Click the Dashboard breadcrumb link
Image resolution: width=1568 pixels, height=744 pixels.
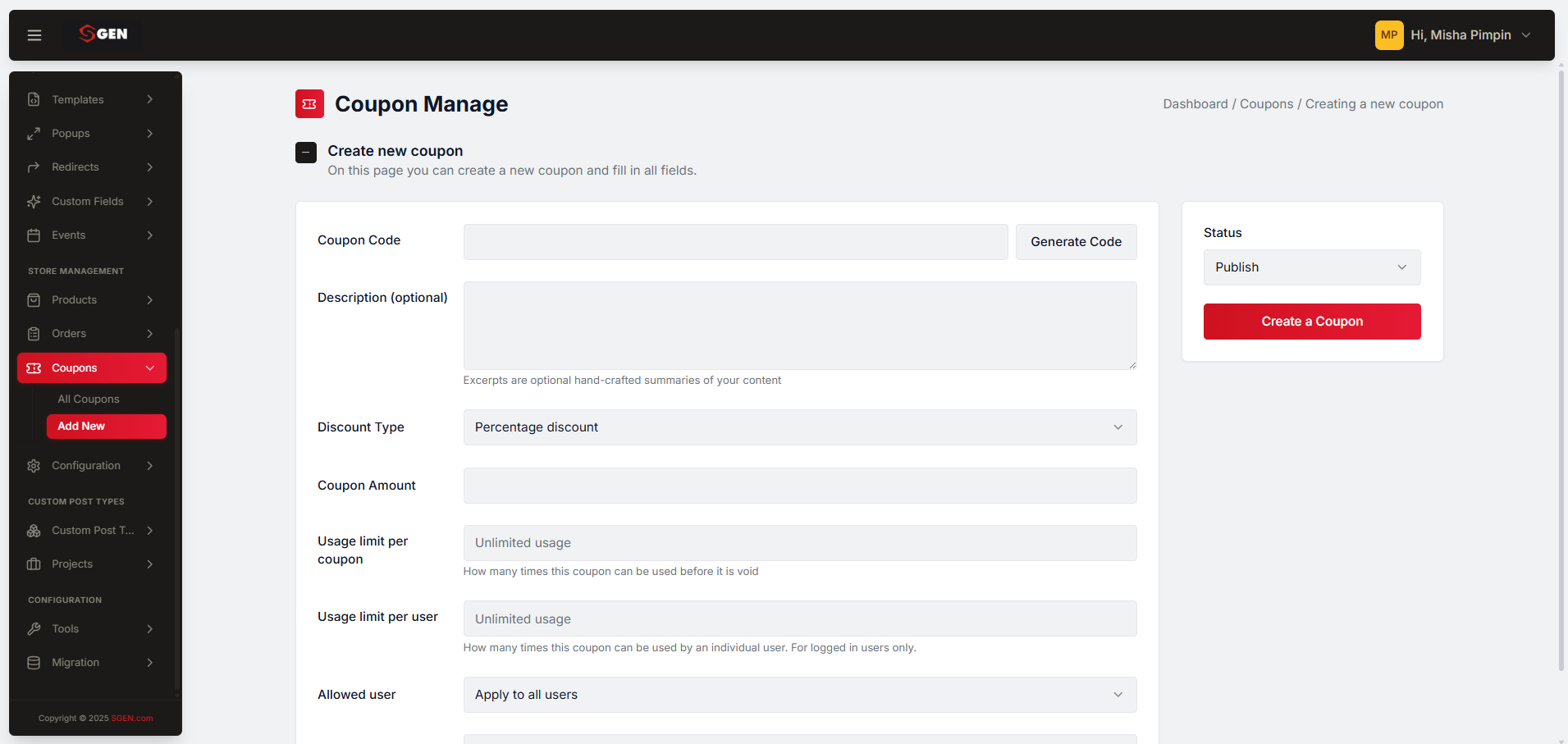(x=1195, y=104)
